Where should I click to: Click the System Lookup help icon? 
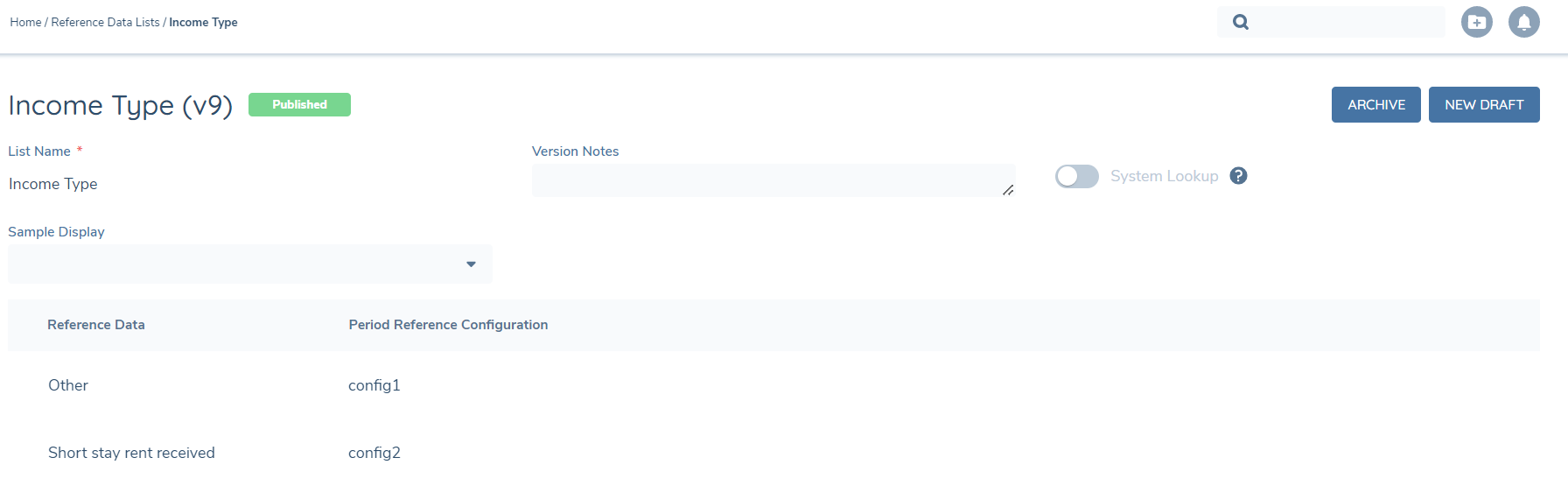tap(1238, 176)
